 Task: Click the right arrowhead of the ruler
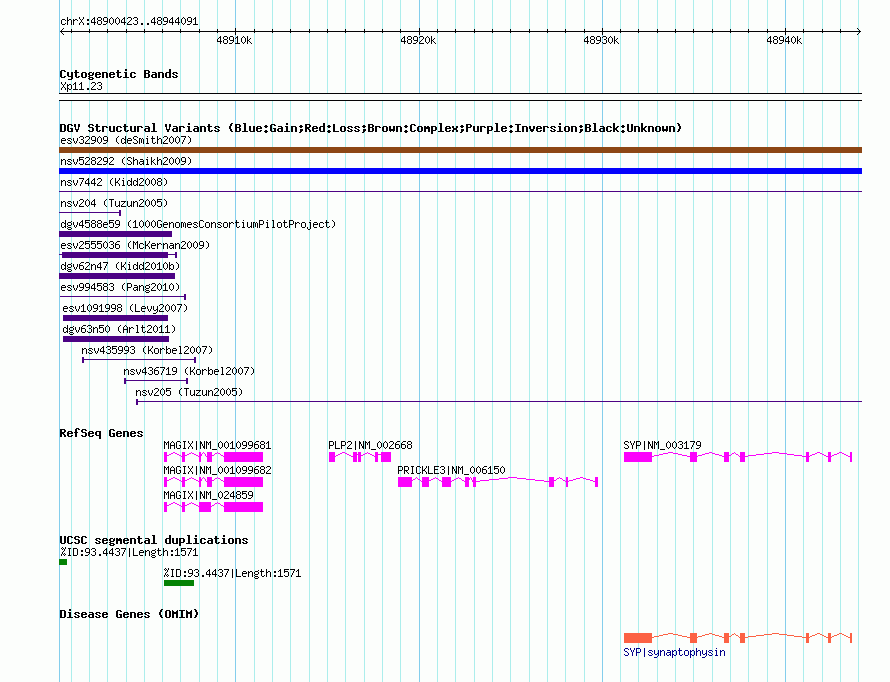coord(859,32)
